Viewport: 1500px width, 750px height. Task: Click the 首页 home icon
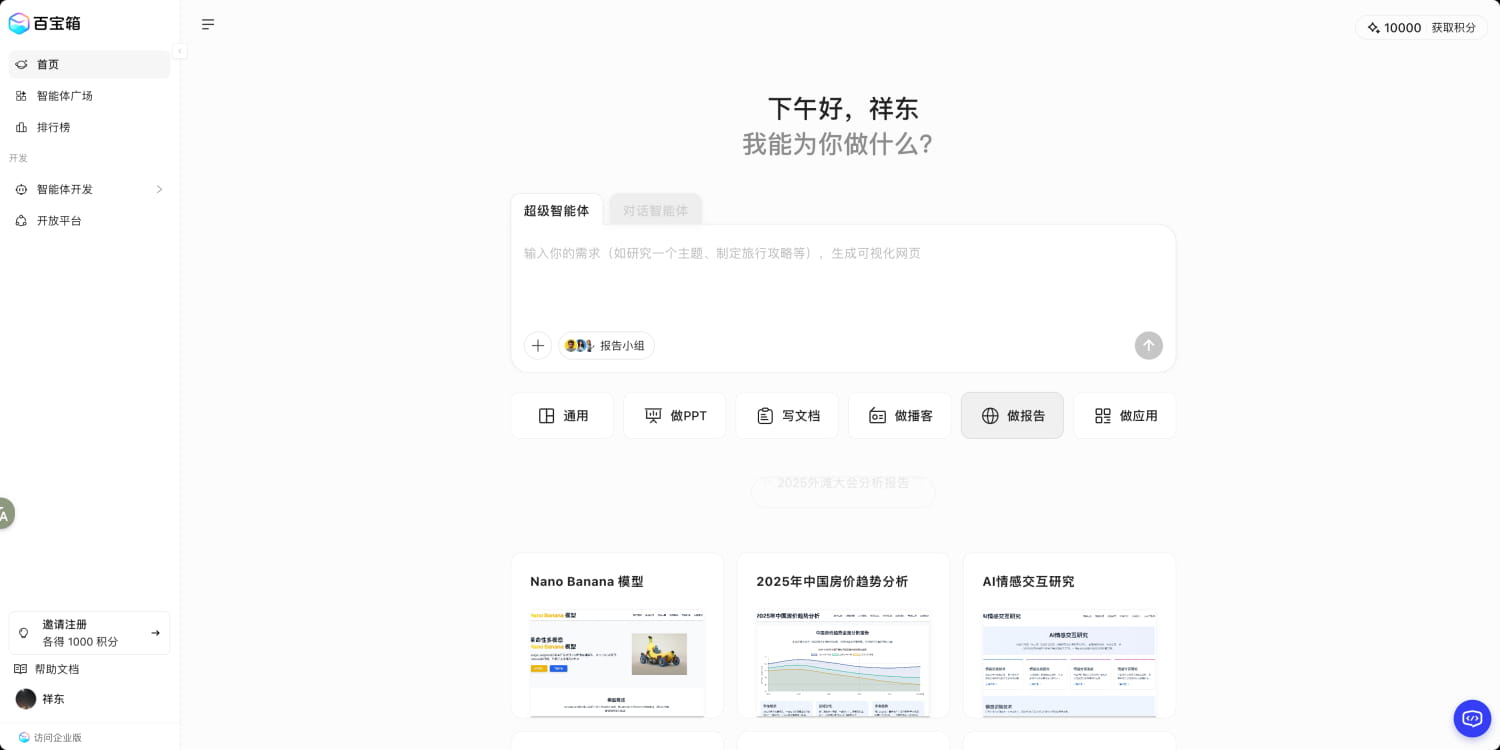pyautogui.click(x=21, y=64)
